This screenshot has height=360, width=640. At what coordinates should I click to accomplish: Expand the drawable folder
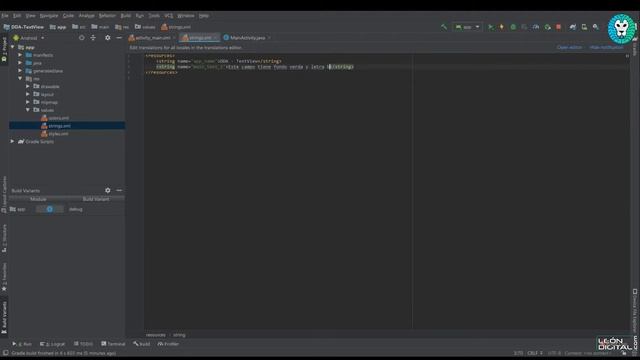click(x=28, y=87)
